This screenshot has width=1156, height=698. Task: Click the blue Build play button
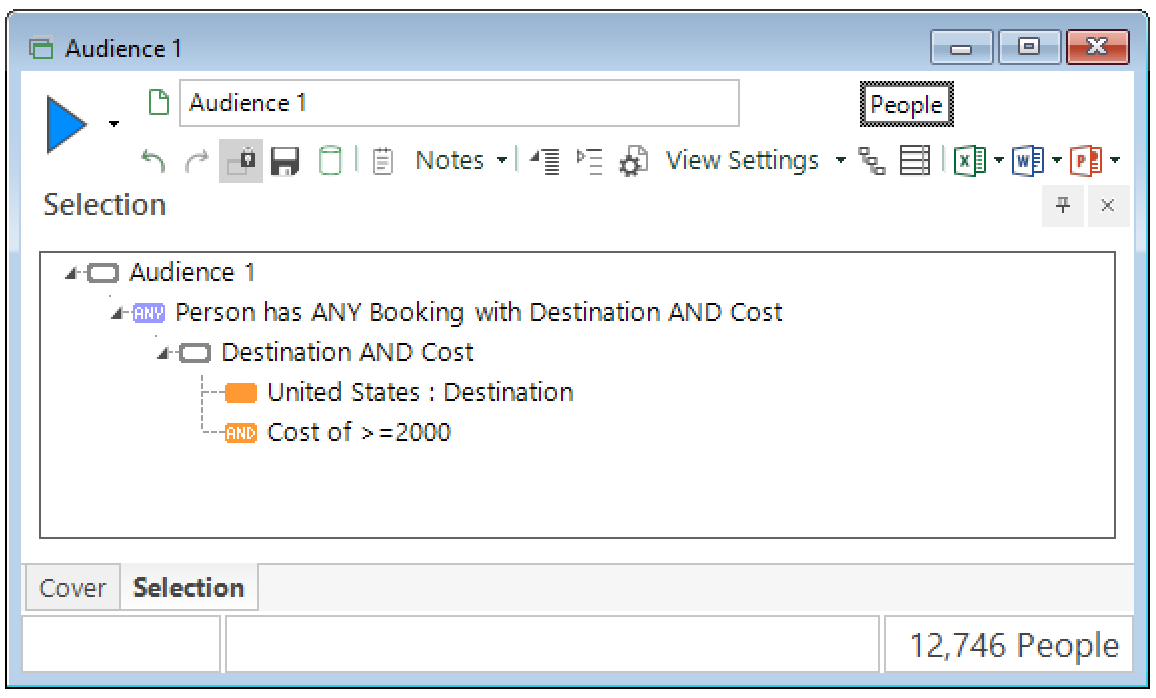67,124
